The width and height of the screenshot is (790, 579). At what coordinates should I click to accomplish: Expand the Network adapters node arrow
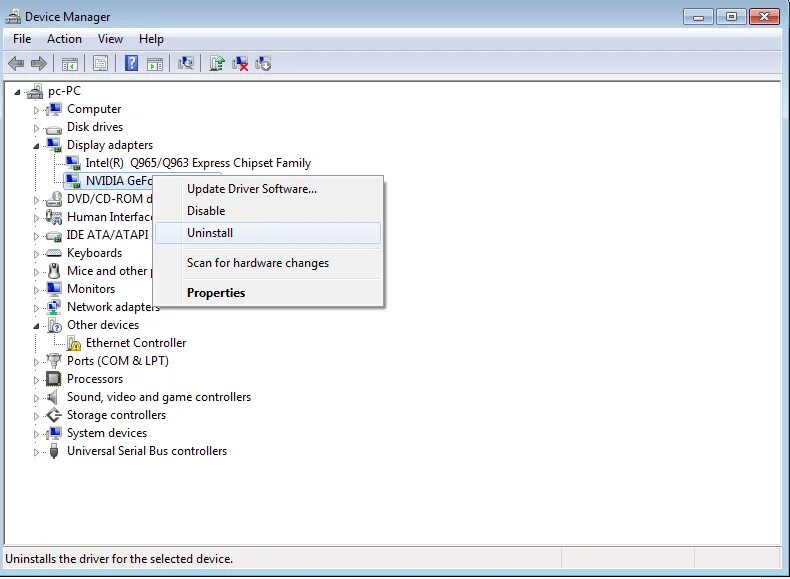tap(36, 308)
